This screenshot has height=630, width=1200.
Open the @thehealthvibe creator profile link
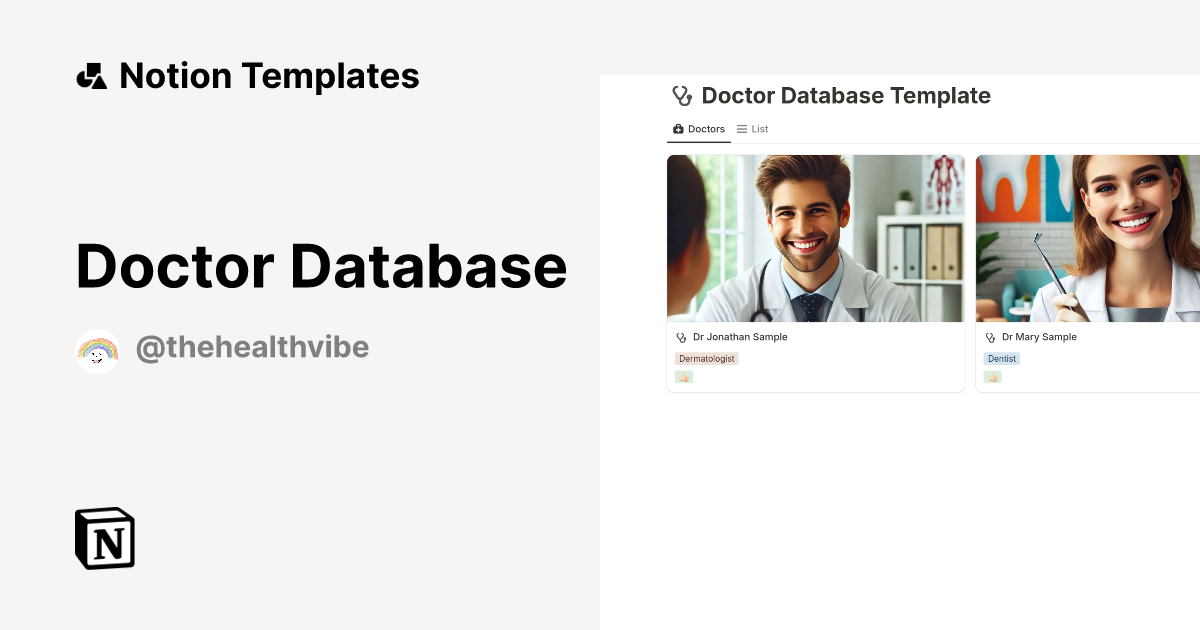click(252, 347)
